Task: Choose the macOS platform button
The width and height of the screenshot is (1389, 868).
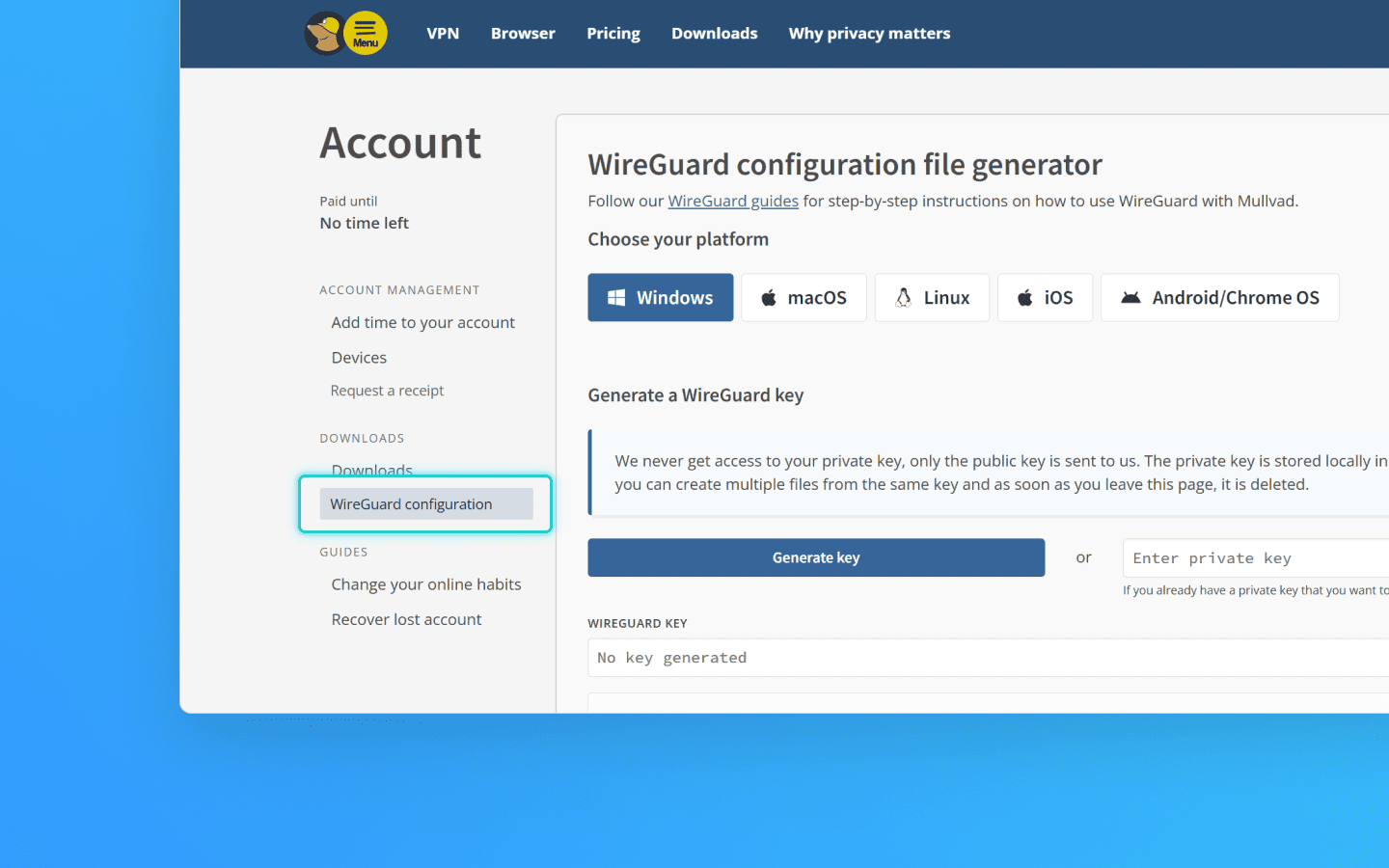Action: (x=803, y=297)
